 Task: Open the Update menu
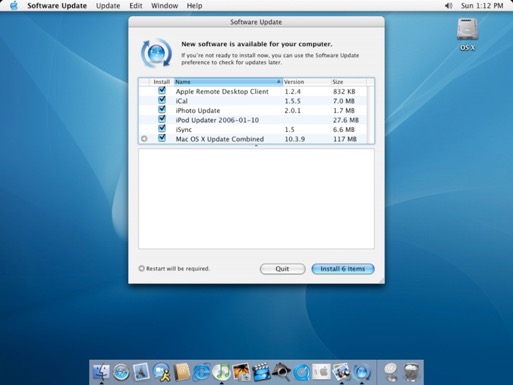(108, 6)
